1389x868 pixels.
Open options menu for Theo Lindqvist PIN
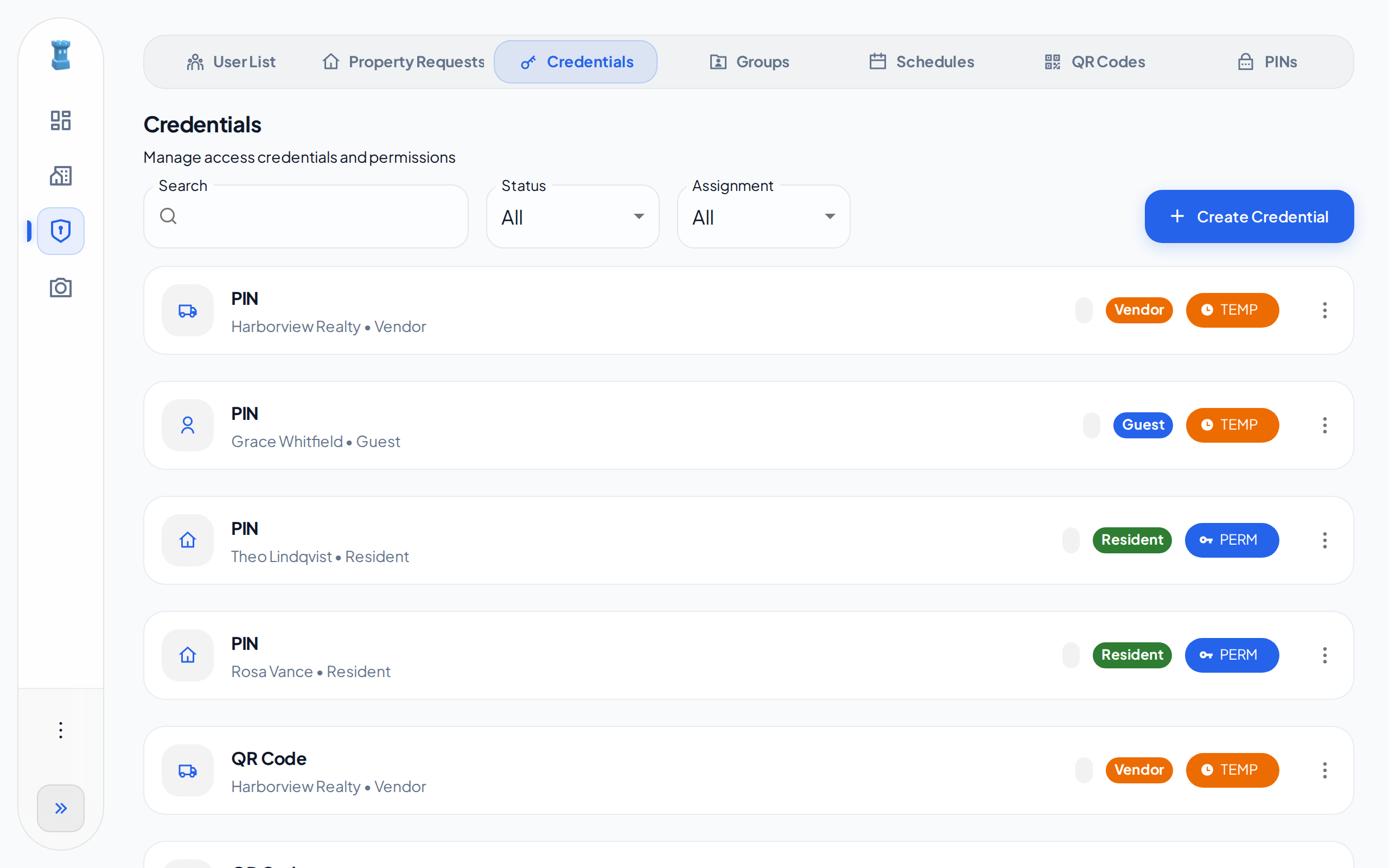pos(1325,540)
